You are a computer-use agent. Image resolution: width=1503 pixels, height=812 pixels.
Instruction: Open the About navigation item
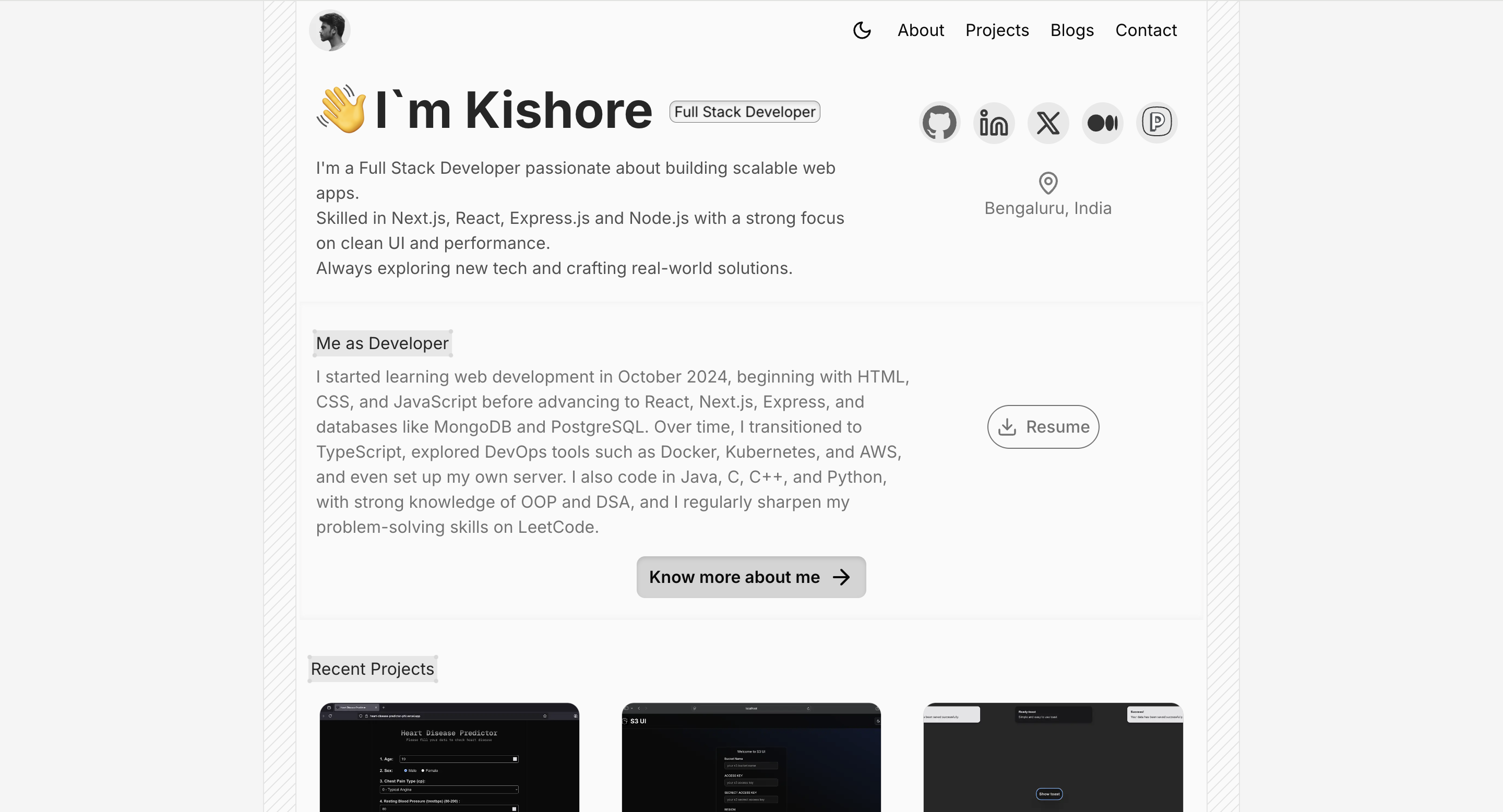920,30
